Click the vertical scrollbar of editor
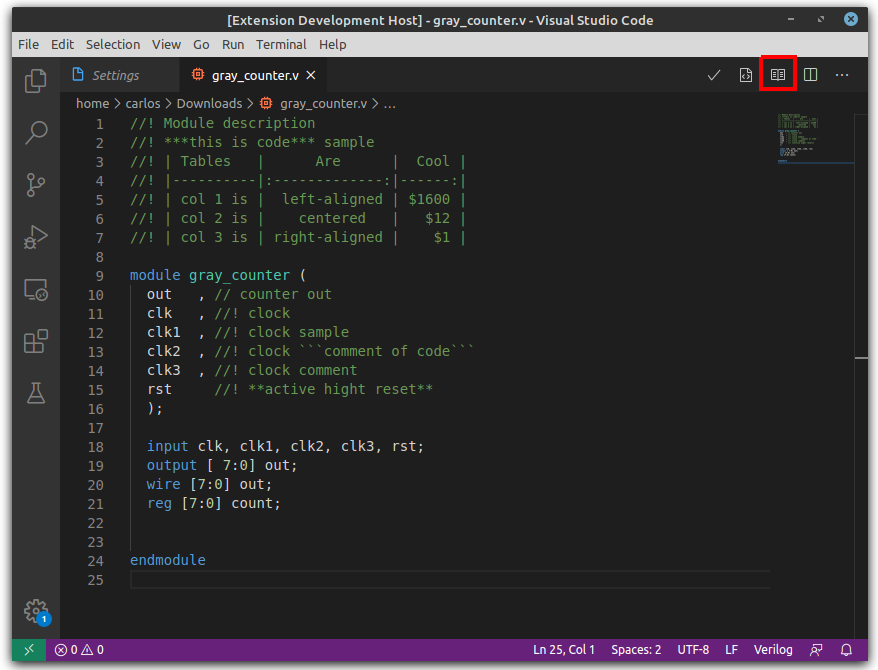 pos(861,375)
